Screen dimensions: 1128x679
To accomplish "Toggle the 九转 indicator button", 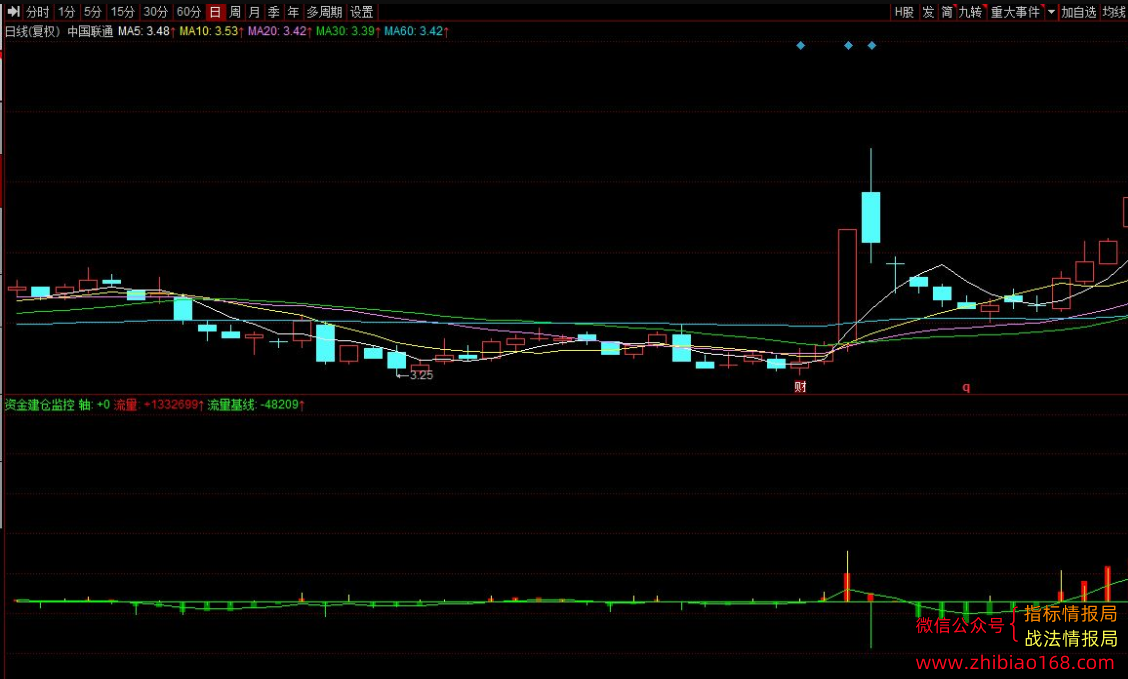I will (971, 12).
